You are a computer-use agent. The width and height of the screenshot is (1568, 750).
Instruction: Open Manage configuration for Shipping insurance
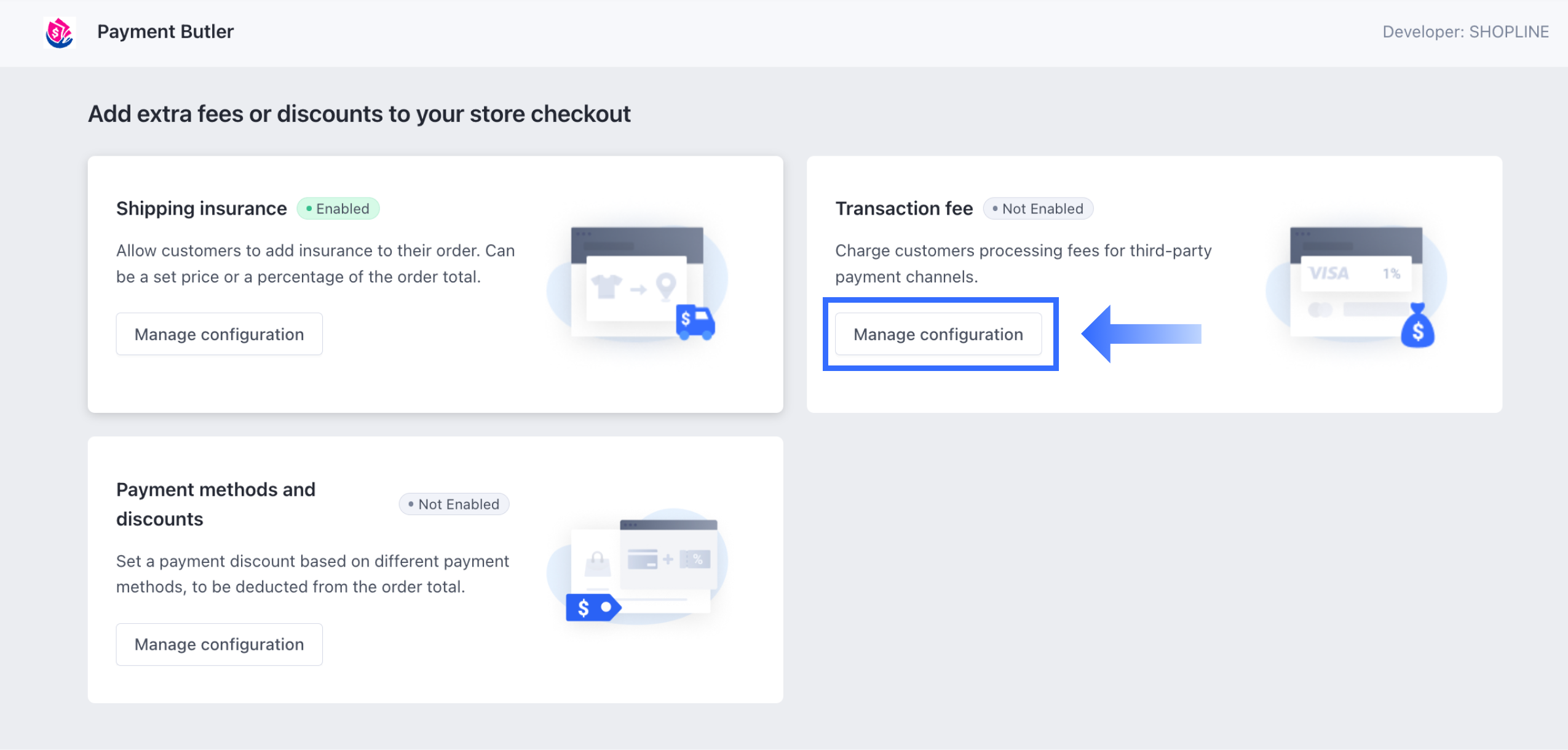coord(219,334)
